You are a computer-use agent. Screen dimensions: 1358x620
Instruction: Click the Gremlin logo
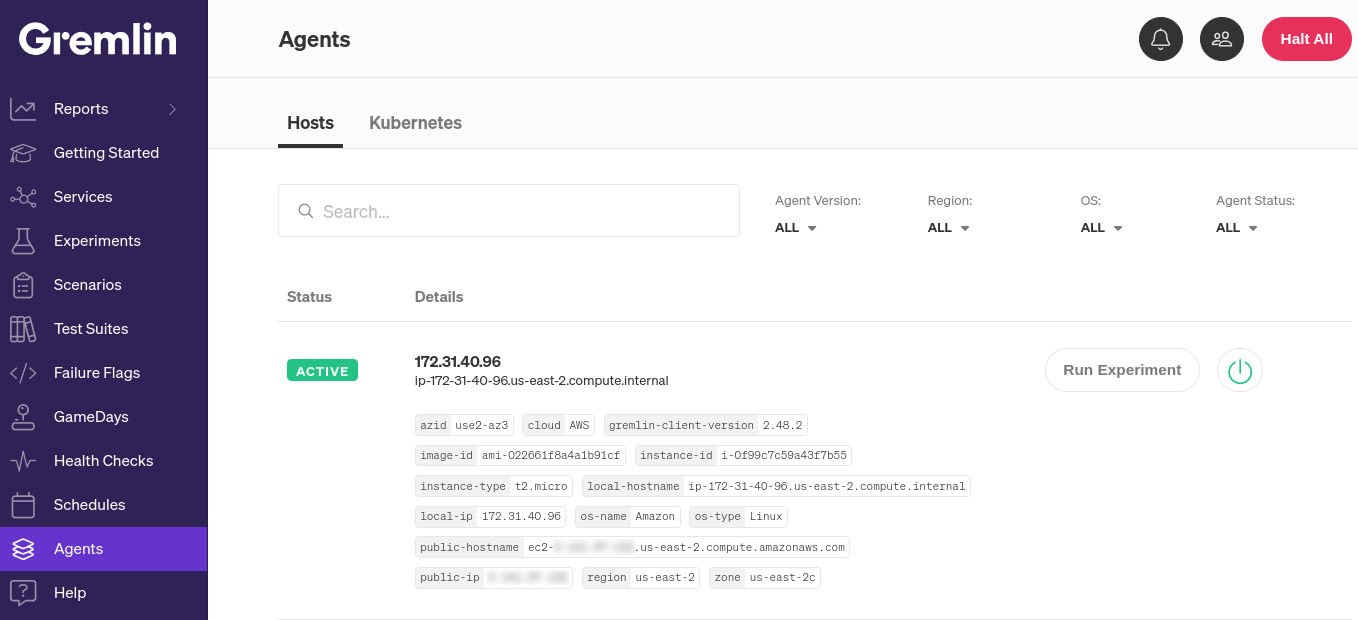coord(98,39)
